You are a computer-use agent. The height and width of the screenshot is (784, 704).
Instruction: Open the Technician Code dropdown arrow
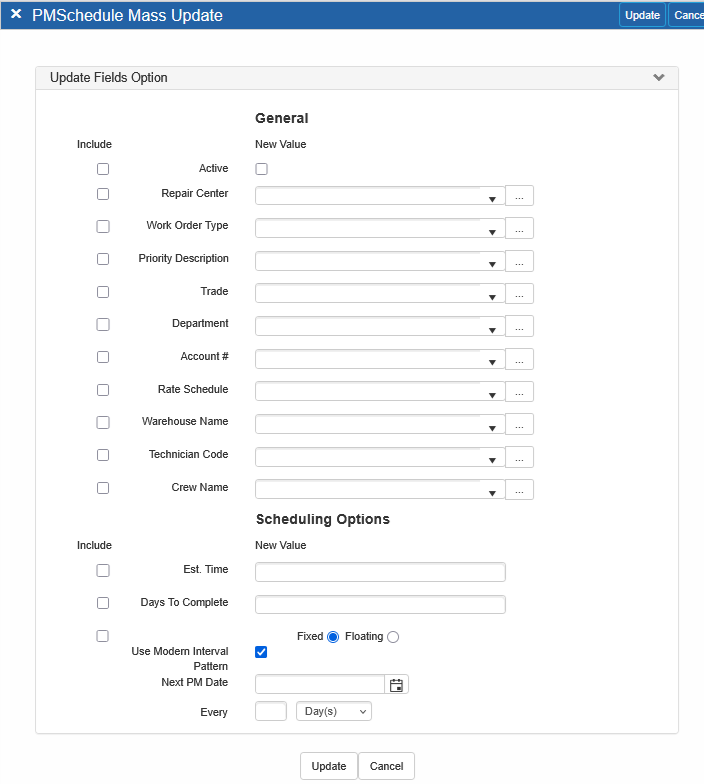point(492,461)
